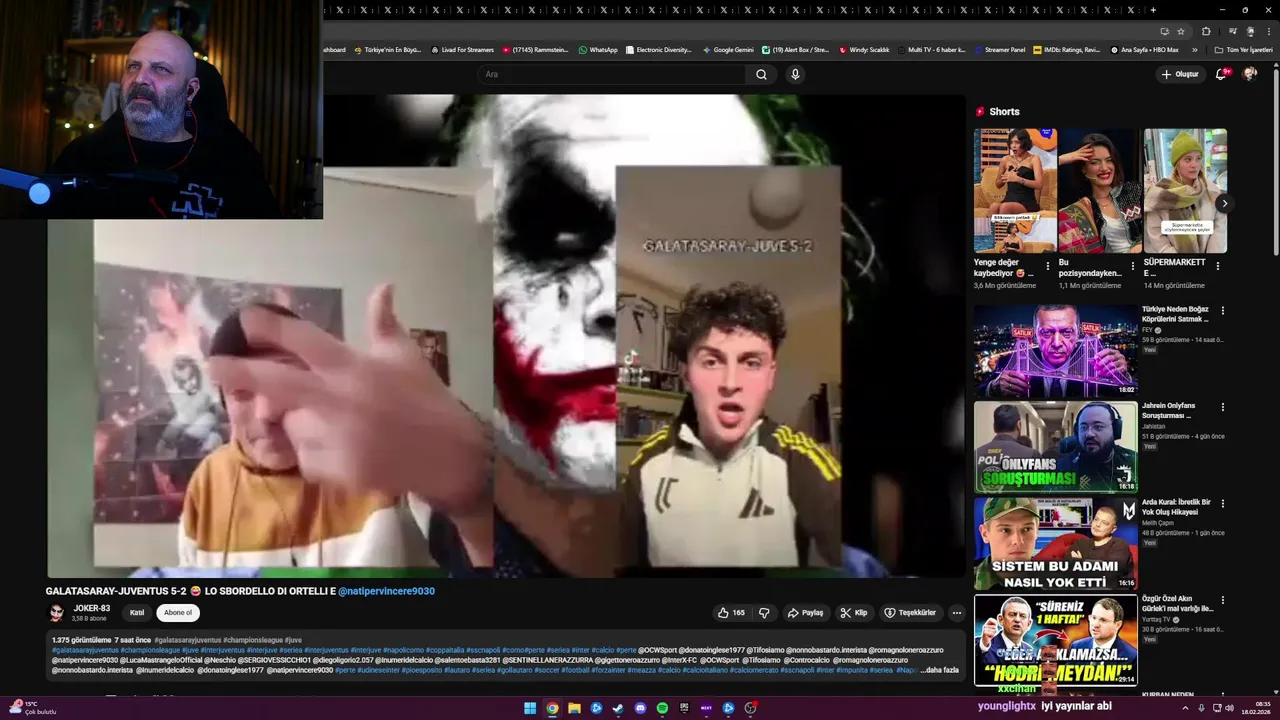Screen dimensions: 1280x720
Task: Open Tüm Yer İşaretleri bookmarks folder
Action: (1243, 49)
